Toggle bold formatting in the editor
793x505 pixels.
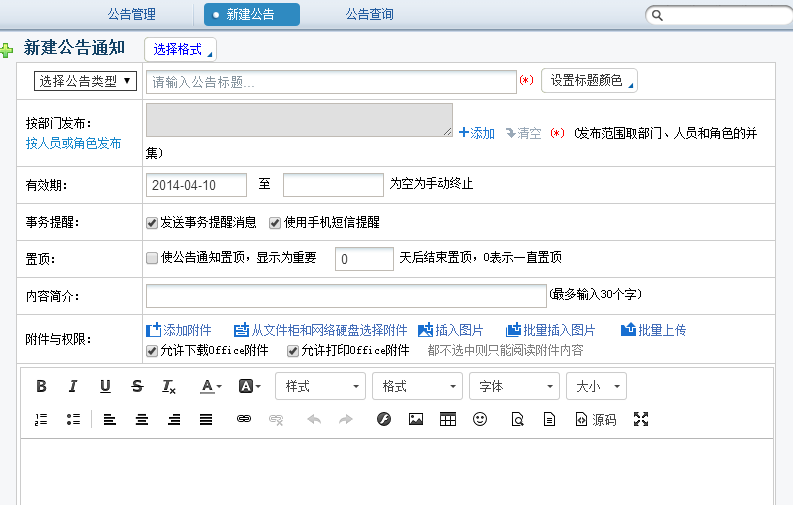pos(41,386)
